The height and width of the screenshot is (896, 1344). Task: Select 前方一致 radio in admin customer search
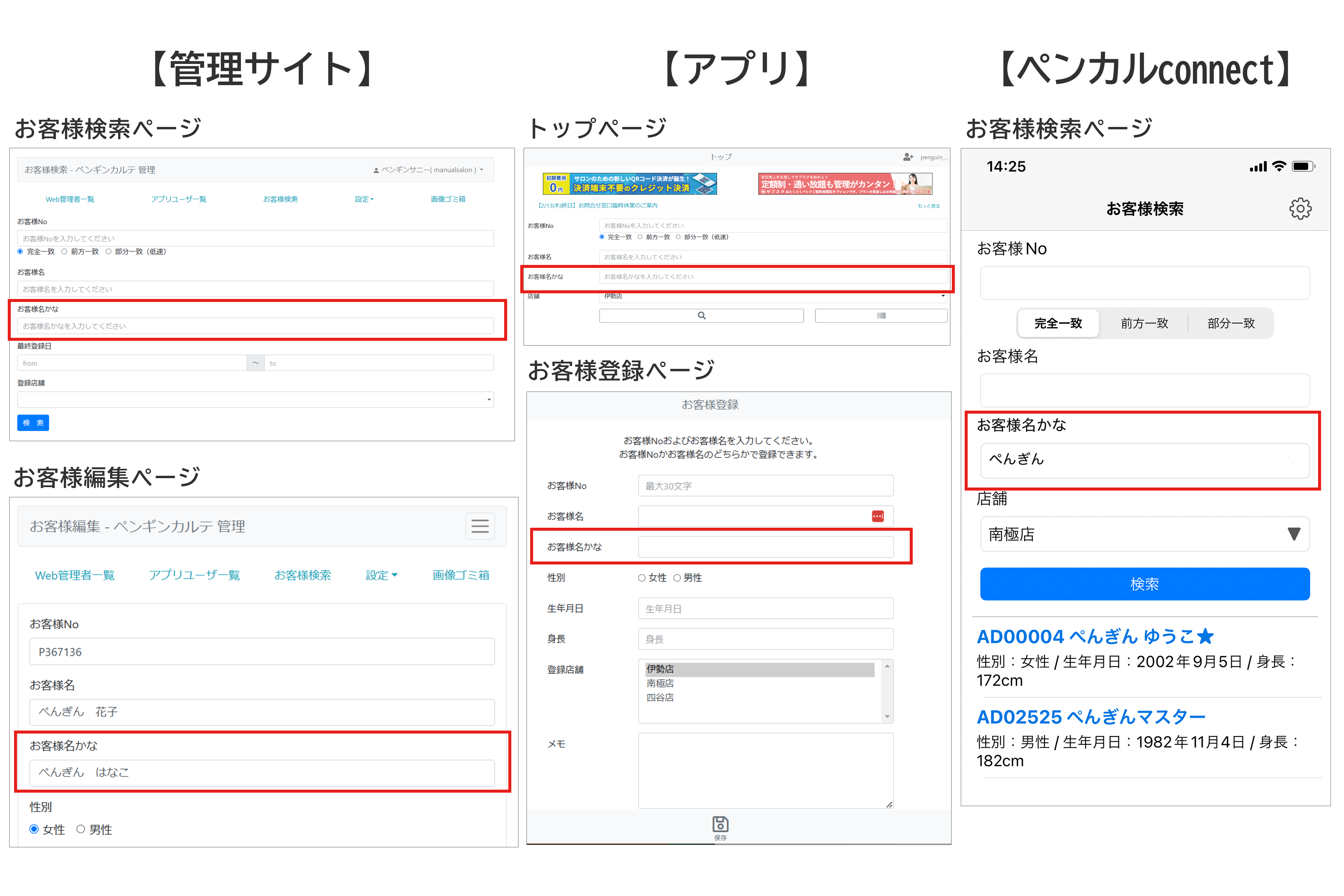pos(65,251)
